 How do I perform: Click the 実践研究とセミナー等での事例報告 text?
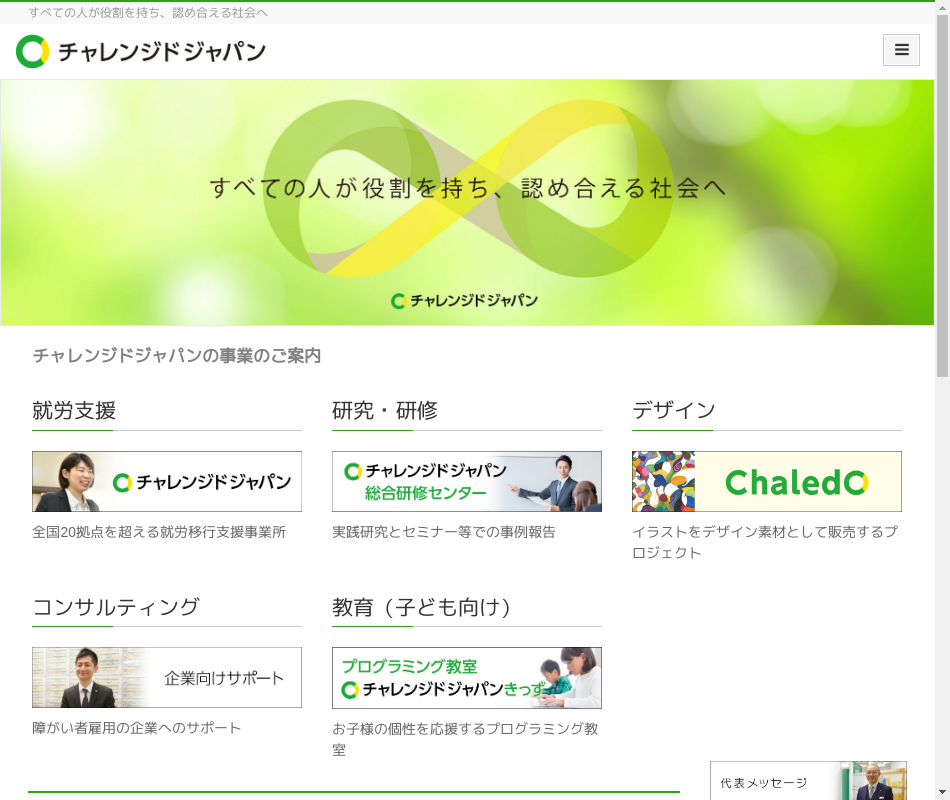click(x=443, y=532)
